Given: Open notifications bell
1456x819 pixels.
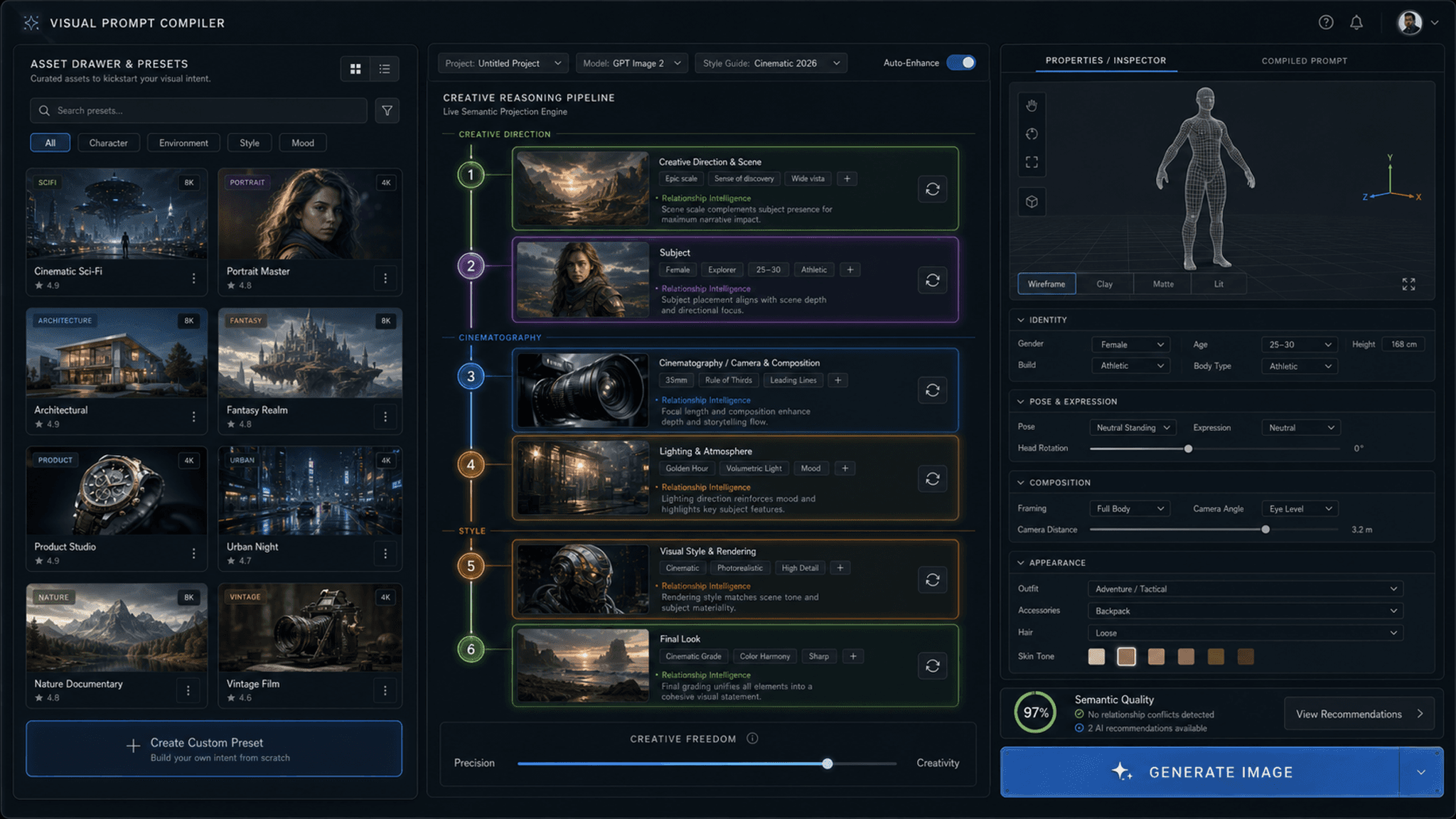Looking at the screenshot, I should [1356, 22].
